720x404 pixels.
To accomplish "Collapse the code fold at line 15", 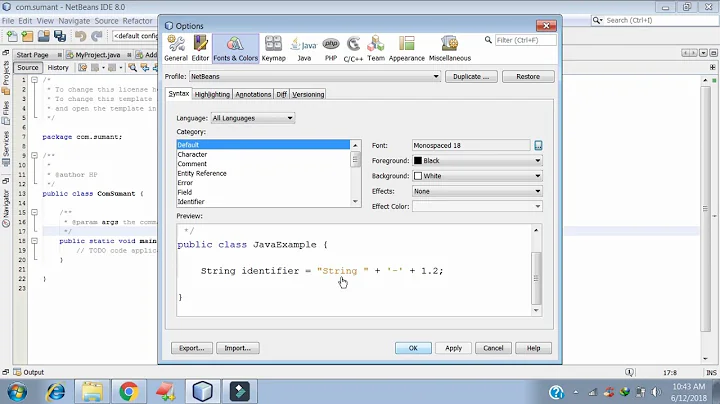I will [x=34, y=213].
